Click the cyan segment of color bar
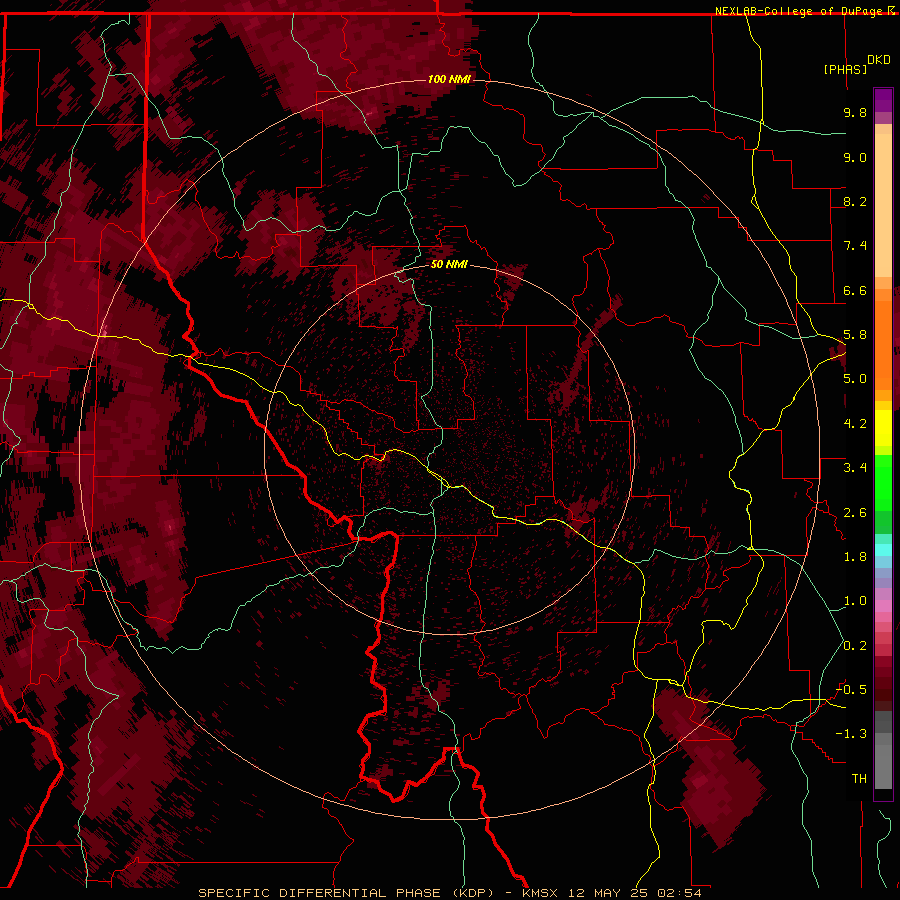 pos(883,550)
